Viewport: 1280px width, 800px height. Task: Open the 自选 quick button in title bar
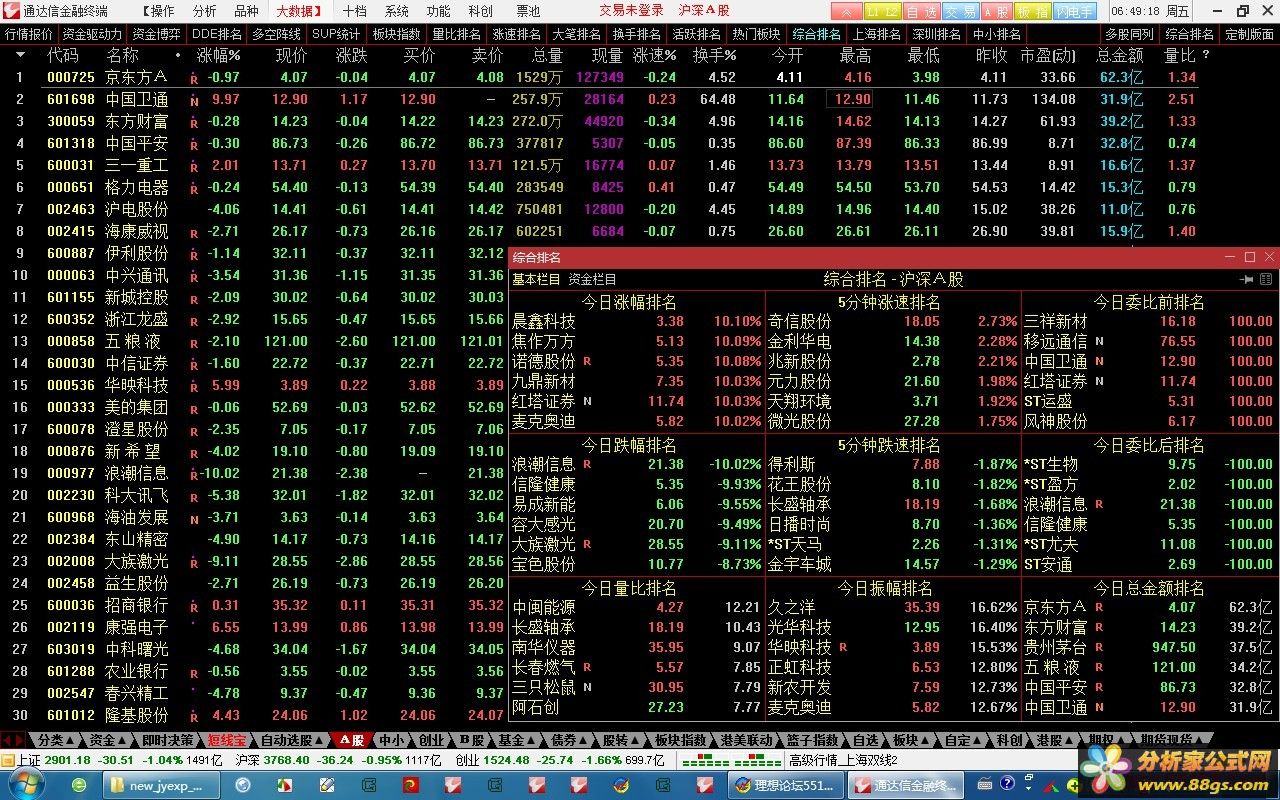tap(921, 11)
